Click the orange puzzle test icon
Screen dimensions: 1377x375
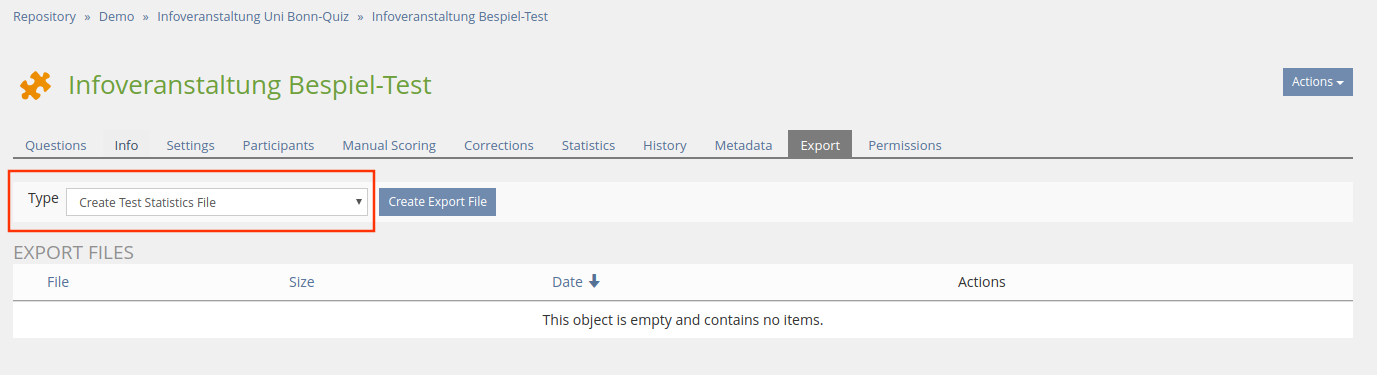coord(35,86)
